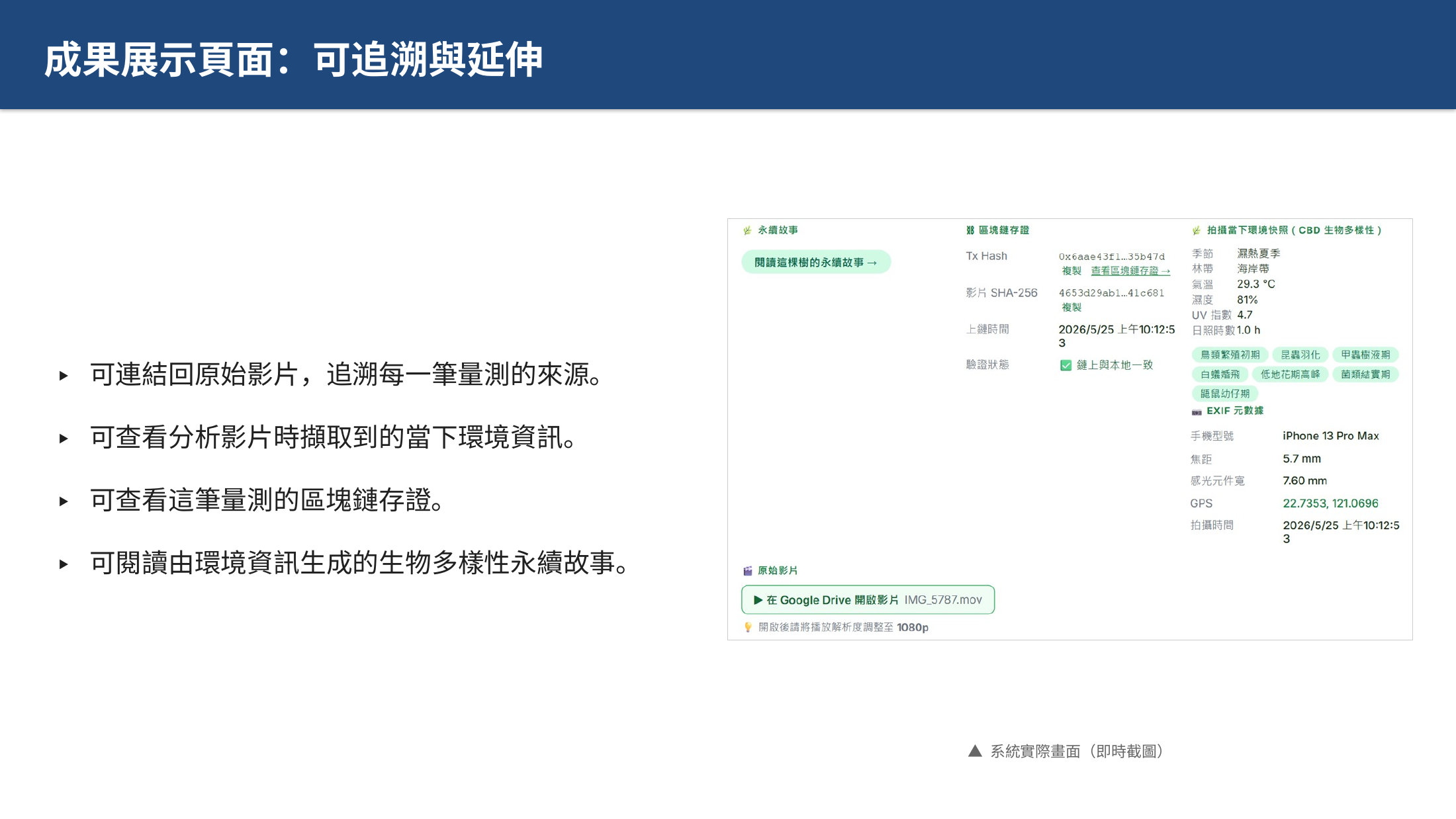Click the bullet 可閱讀由環境資訊生成的生物多樣性永續故事
The width and height of the screenshot is (1456, 819).
pos(360,563)
